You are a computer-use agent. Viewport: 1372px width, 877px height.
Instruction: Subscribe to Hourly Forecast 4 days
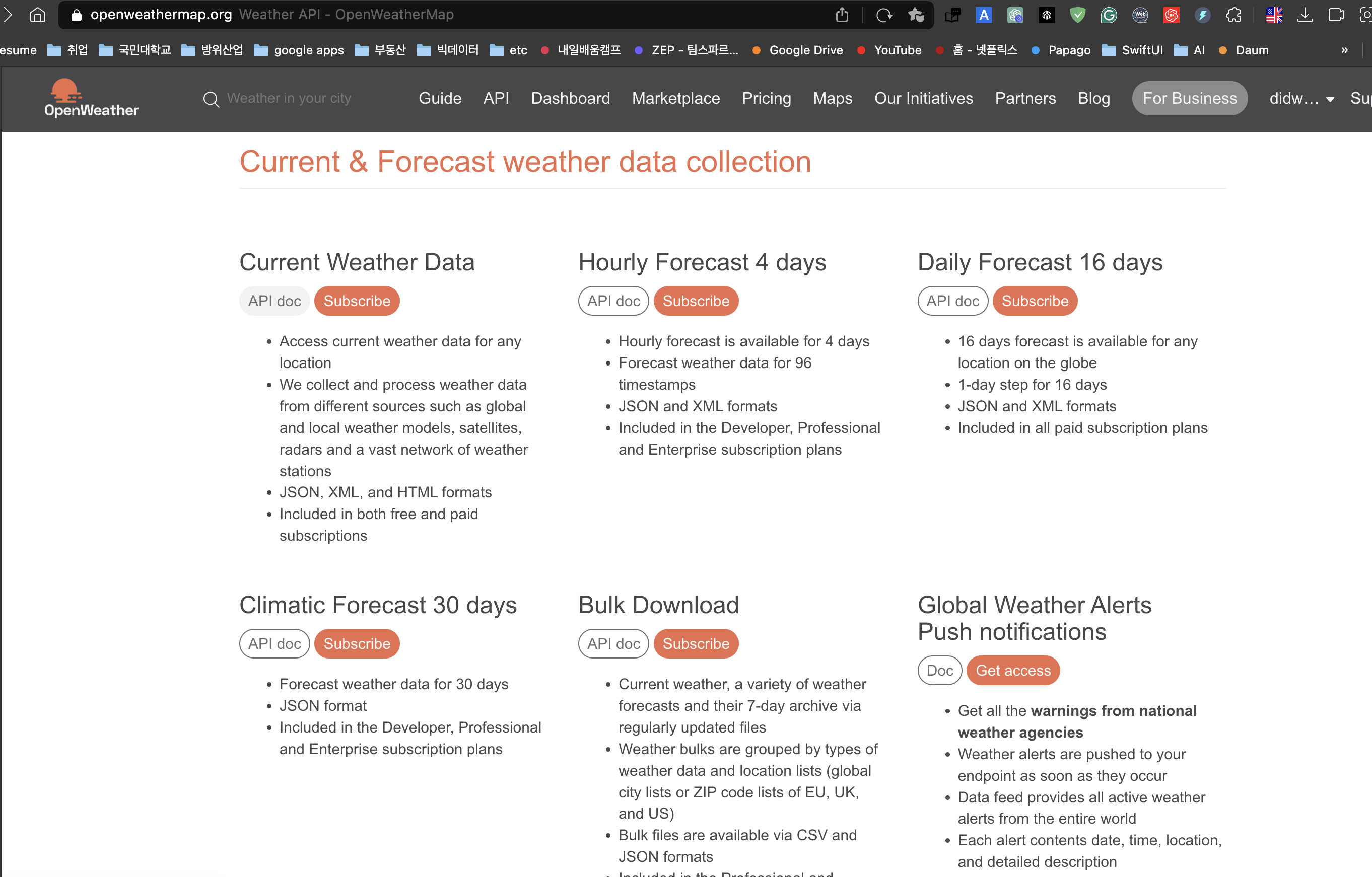[x=695, y=301]
